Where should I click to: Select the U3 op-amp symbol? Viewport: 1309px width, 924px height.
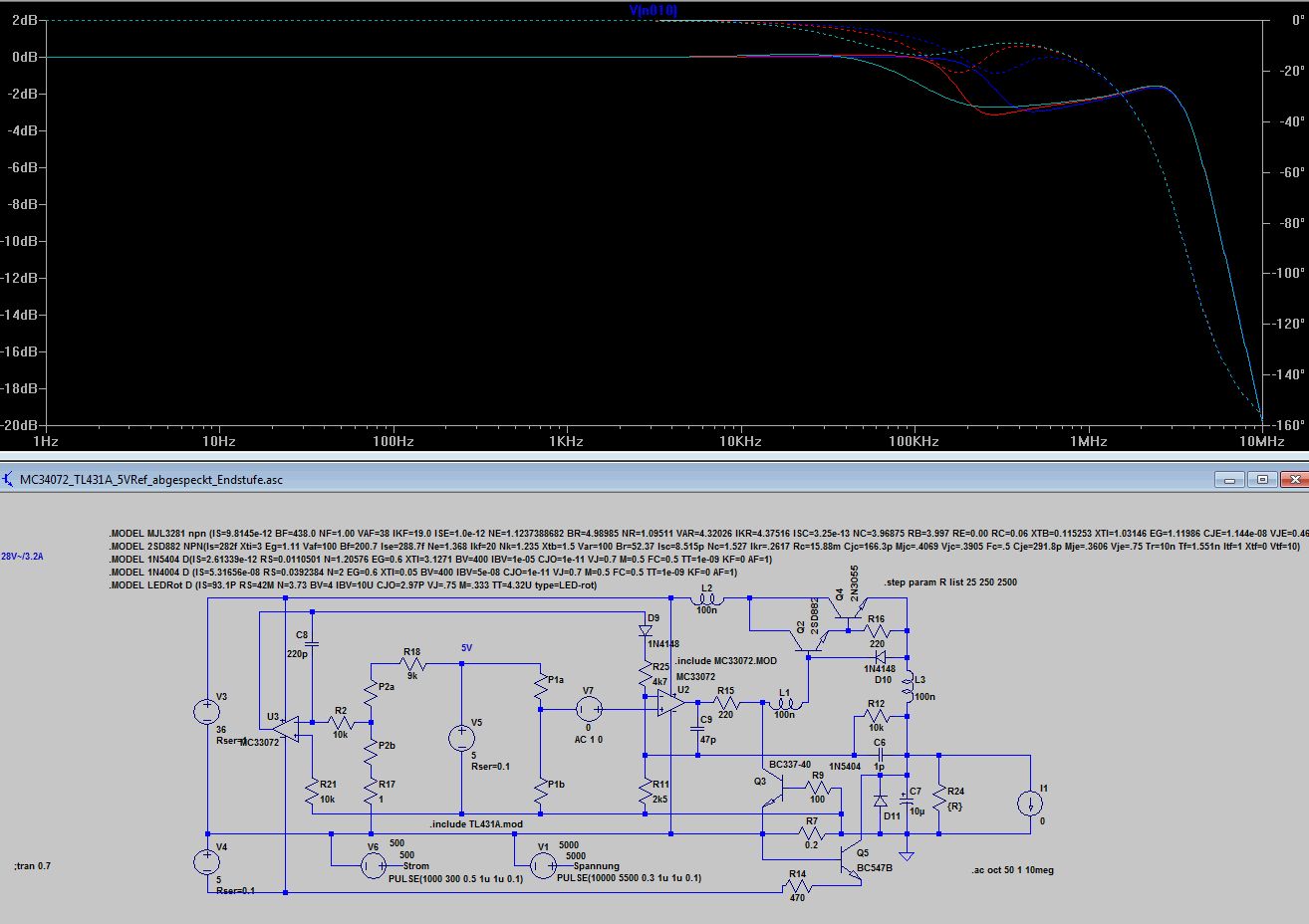286,729
